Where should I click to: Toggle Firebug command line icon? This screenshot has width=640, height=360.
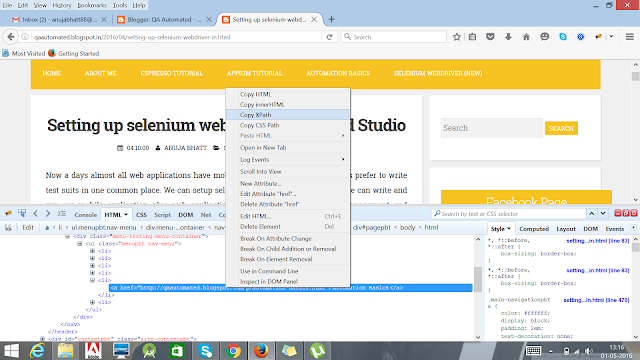[x=62, y=213]
